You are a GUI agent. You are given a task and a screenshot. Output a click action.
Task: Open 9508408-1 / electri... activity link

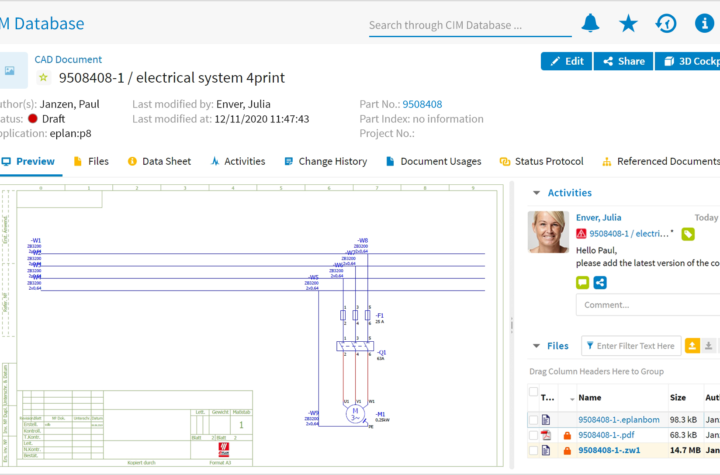[629, 234]
